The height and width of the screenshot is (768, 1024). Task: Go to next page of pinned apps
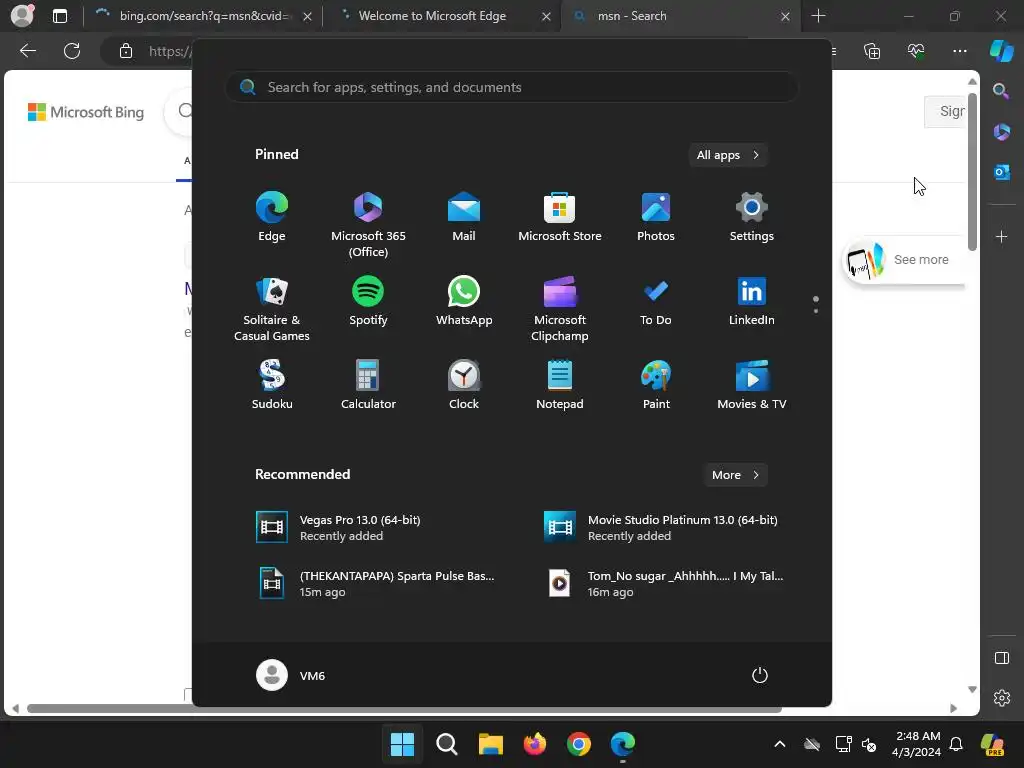(x=816, y=311)
